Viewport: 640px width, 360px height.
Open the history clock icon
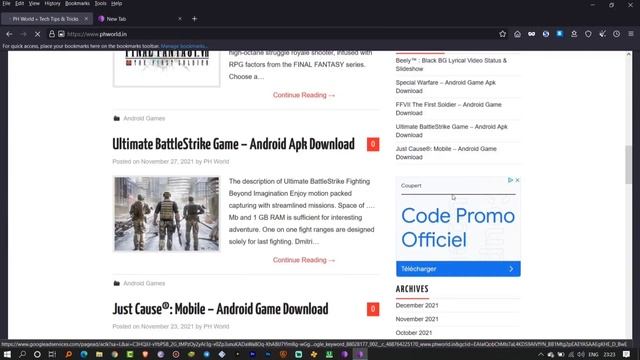(616, 34)
